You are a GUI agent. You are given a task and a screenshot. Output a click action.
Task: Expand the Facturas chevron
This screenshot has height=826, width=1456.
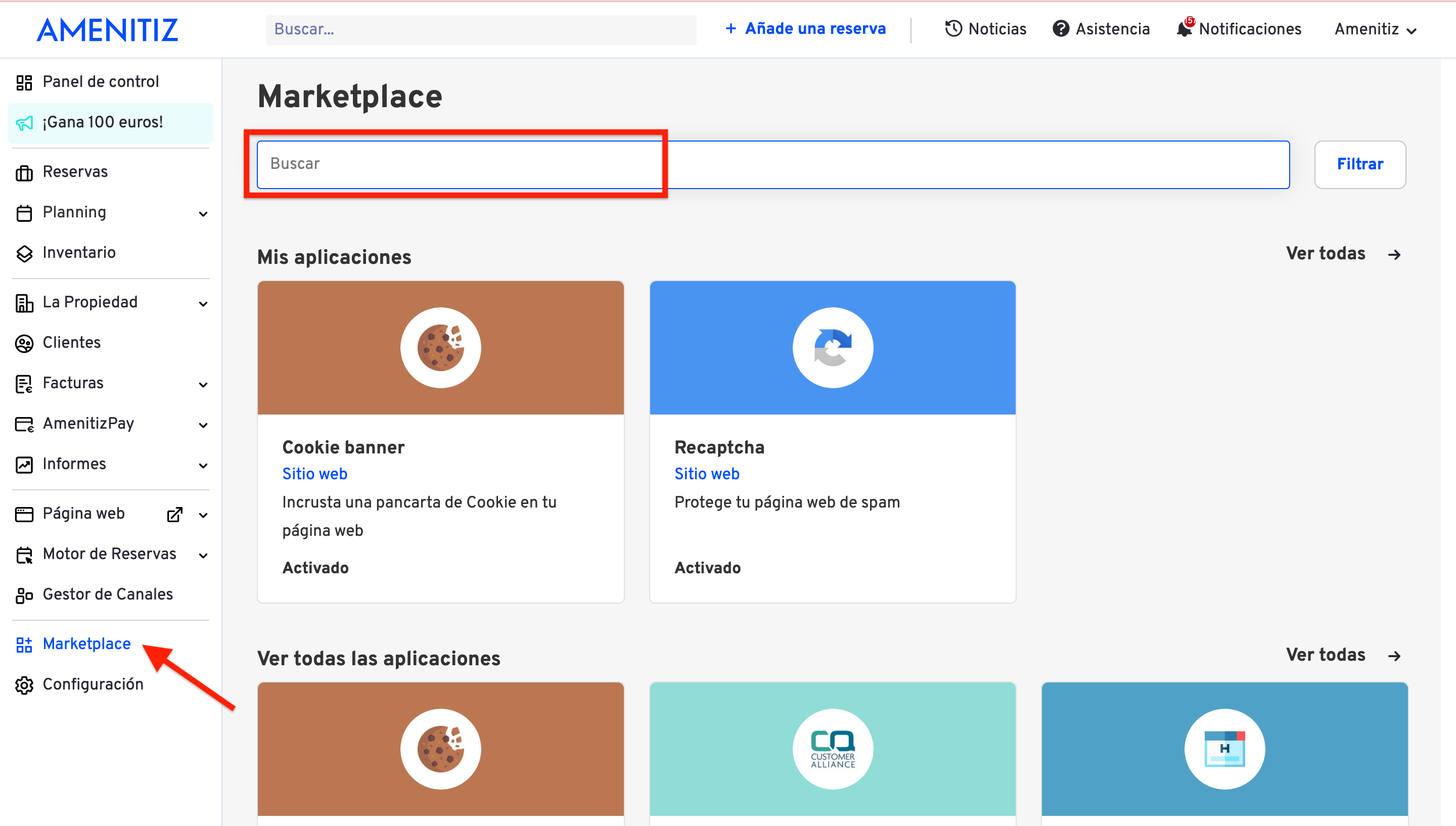click(203, 385)
